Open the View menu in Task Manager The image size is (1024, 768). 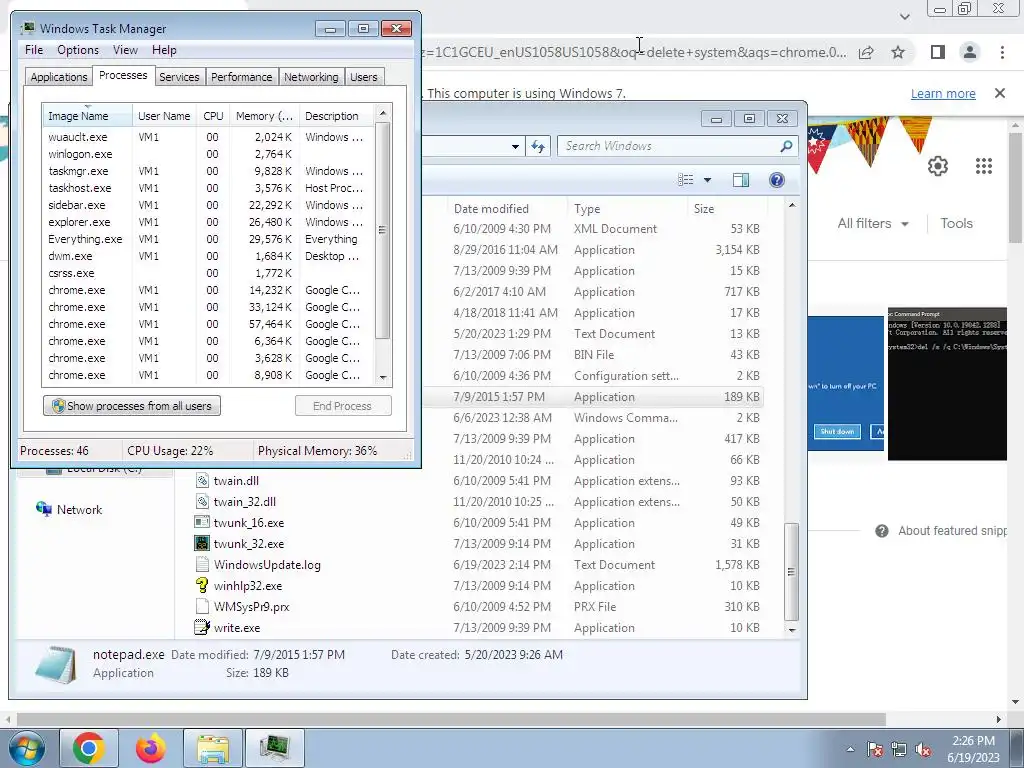pos(125,50)
